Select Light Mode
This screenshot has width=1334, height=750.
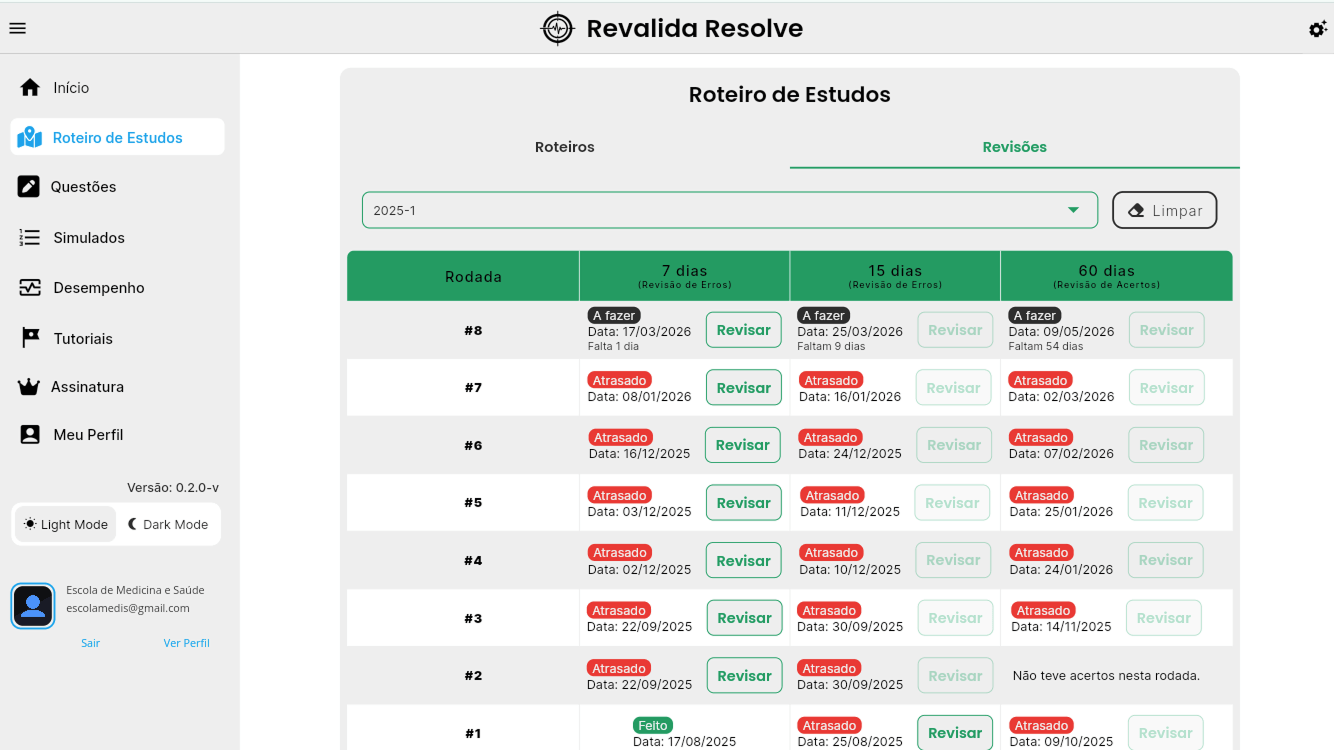tap(64, 524)
